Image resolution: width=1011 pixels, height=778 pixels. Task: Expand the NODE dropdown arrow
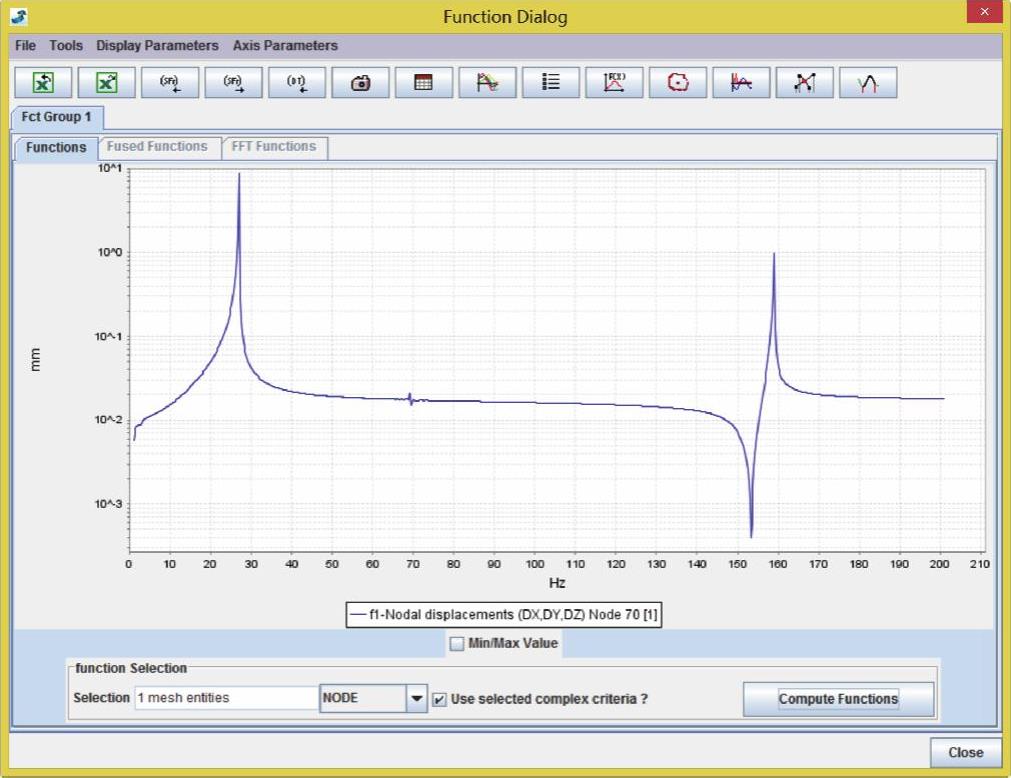click(x=417, y=699)
